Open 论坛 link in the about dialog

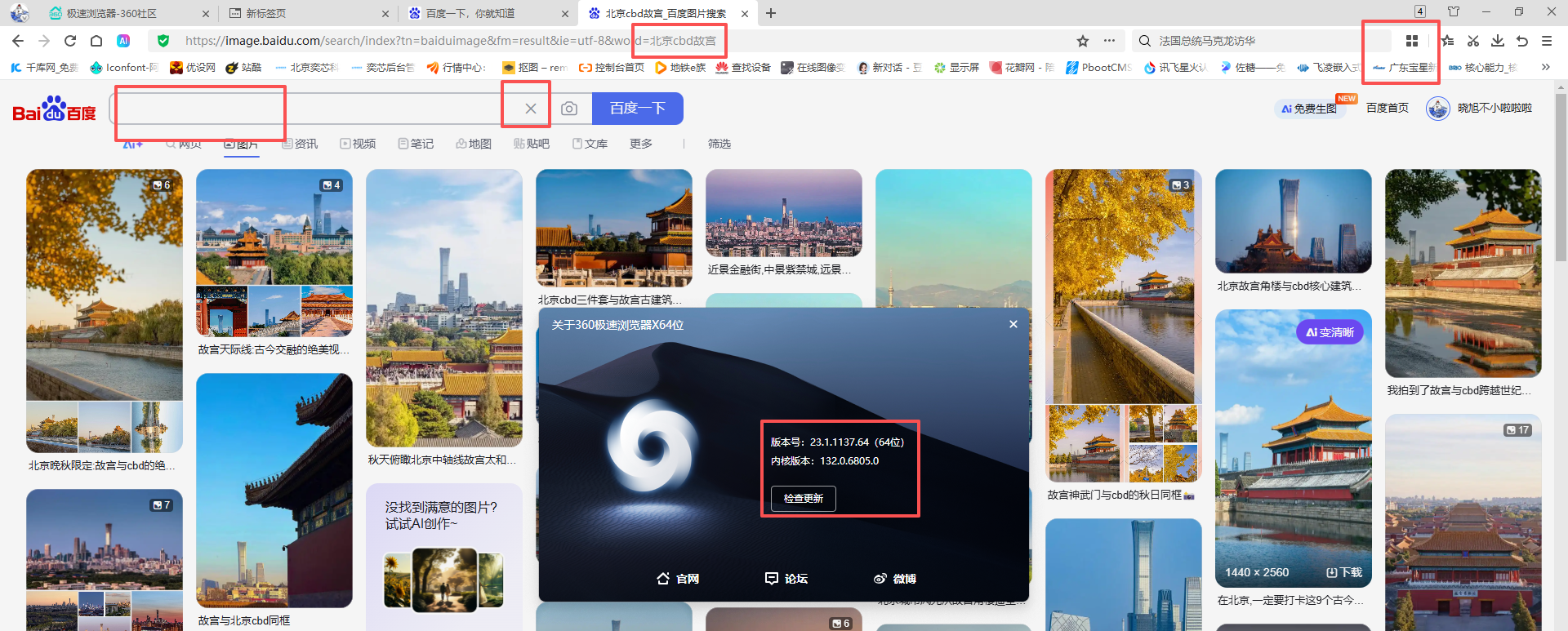786,579
